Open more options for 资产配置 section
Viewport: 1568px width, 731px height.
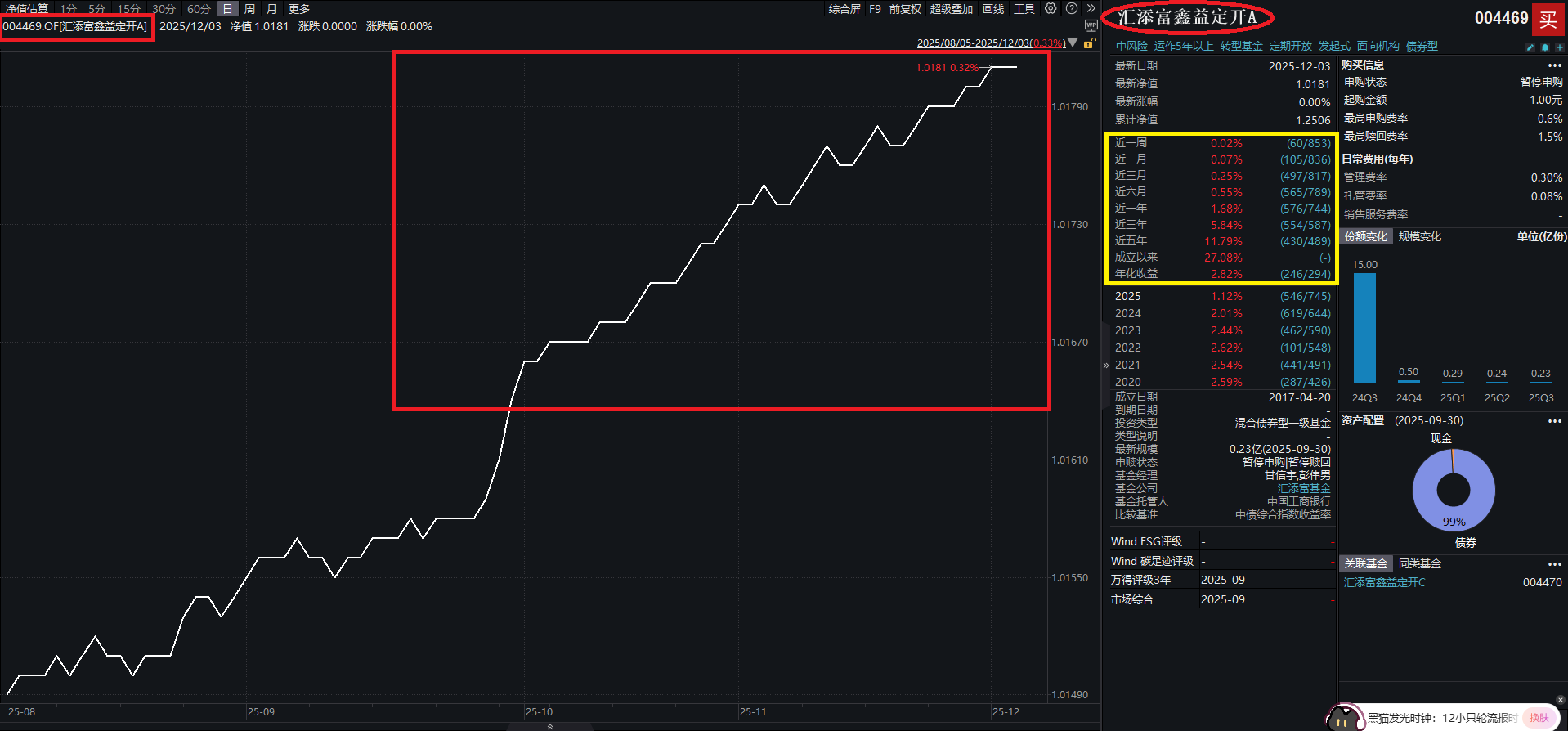pyautogui.click(x=1554, y=421)
